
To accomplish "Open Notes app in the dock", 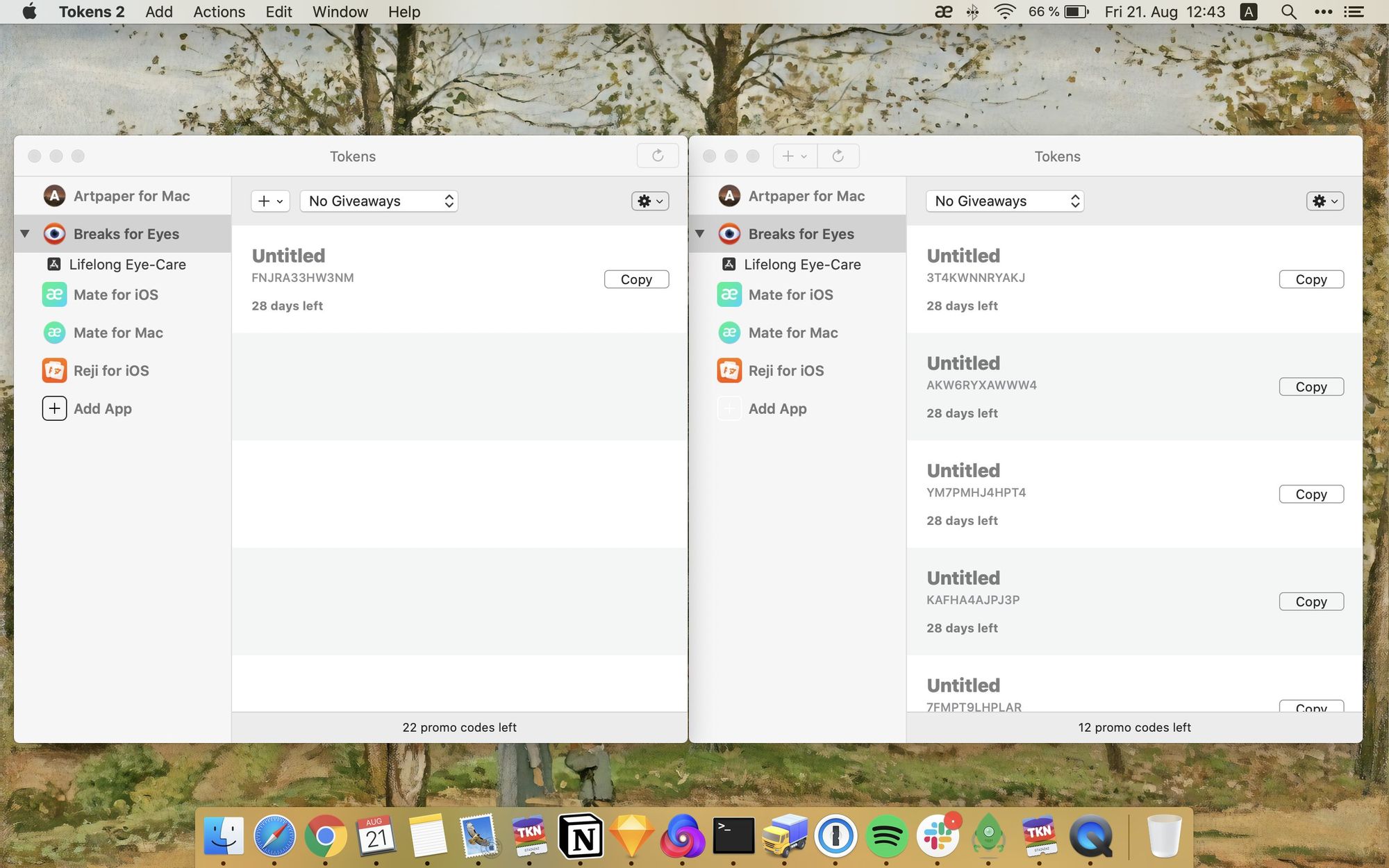I will click(427, 836).
